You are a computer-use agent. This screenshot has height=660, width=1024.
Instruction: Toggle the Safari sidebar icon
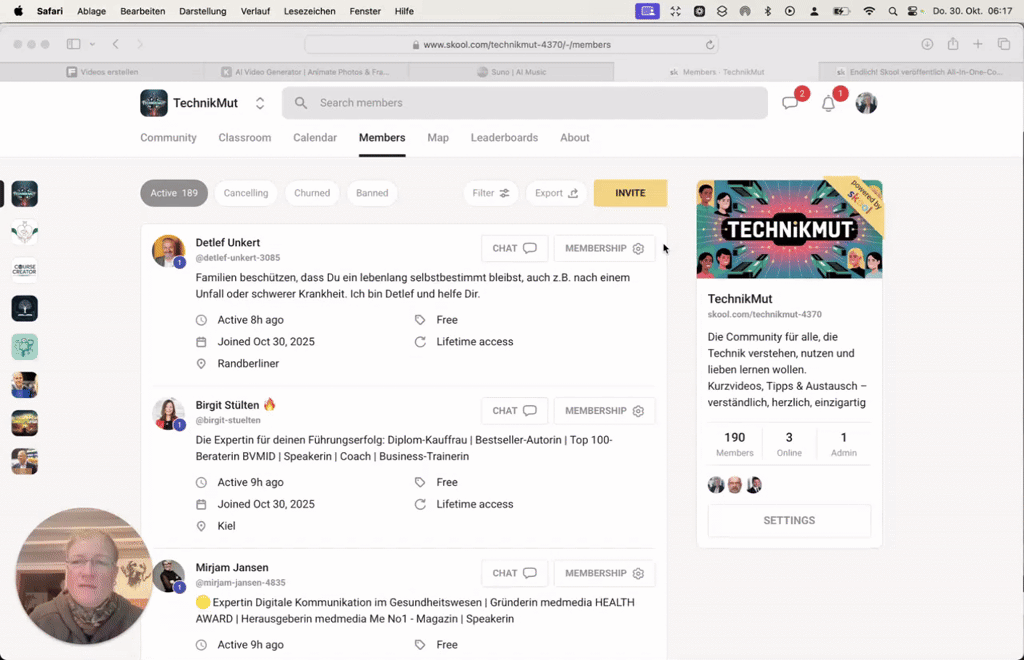pyautogui.click(x=74, y=44)
